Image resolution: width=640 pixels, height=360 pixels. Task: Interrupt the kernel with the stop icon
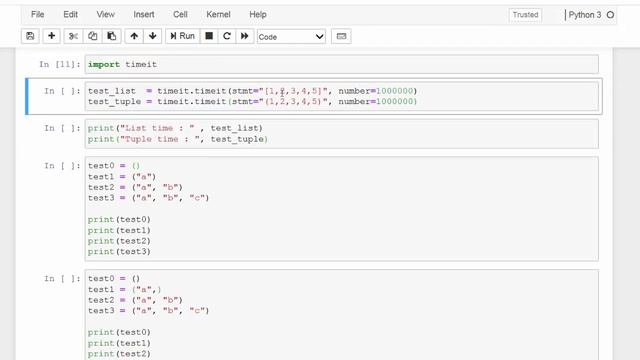point(209,36)
